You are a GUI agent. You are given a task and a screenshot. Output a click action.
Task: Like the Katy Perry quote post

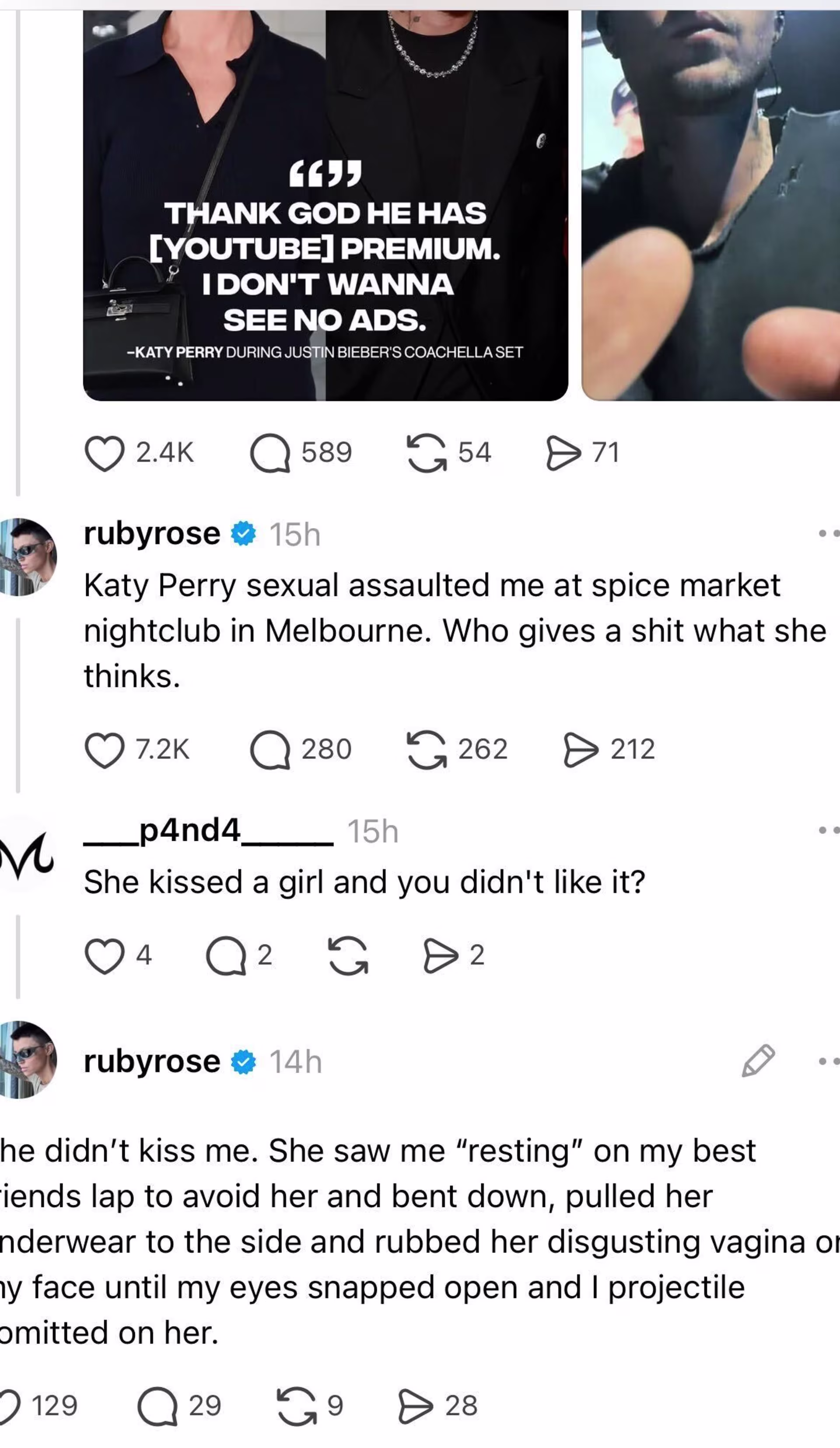pos(105,453)
